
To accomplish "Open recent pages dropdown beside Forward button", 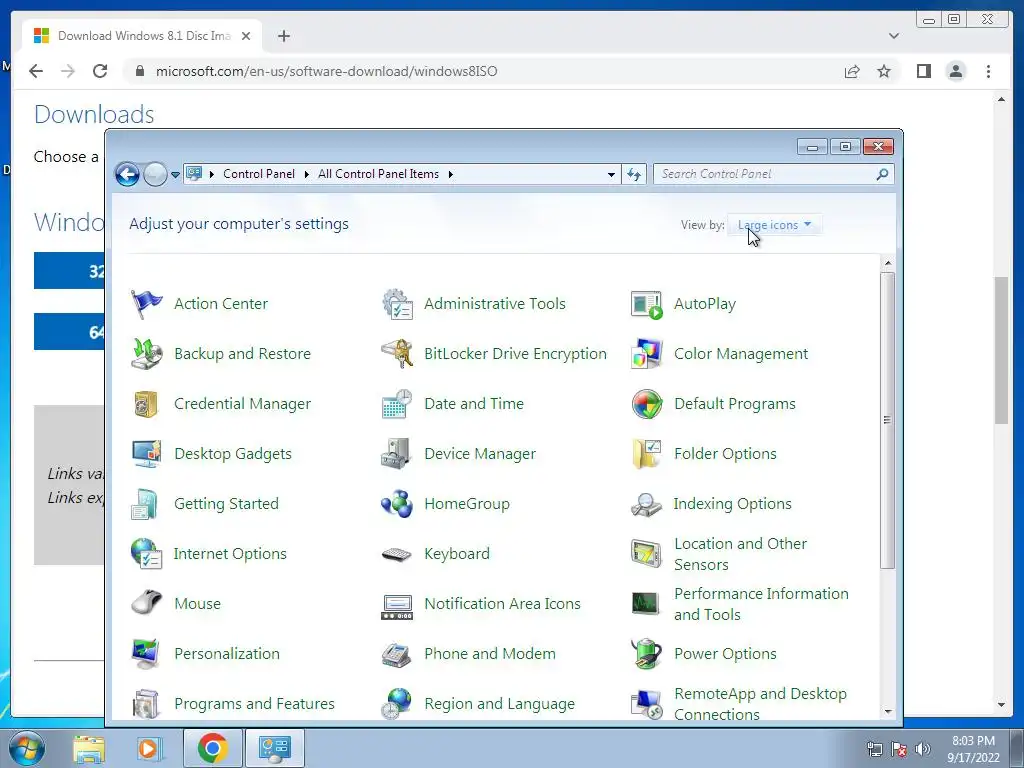I will pyautogui.click(x=175, y=174).
